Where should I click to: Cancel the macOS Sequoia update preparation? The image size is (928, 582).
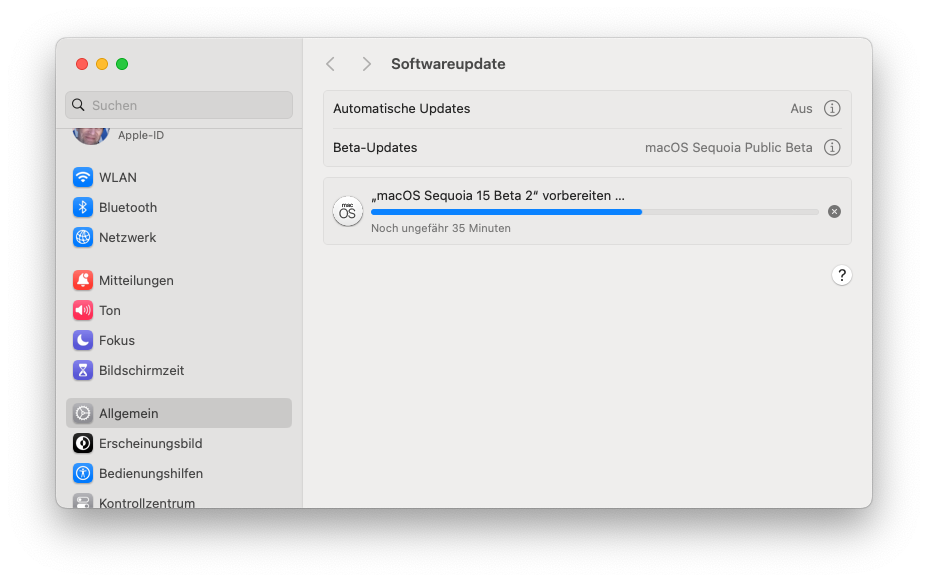pyautogui.click(x=835, y=211)
